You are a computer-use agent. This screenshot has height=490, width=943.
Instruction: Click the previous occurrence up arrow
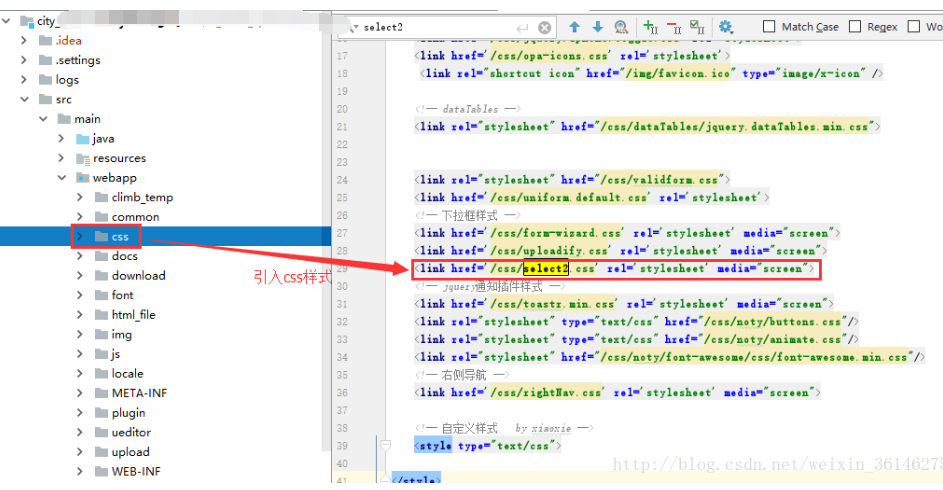574,27
